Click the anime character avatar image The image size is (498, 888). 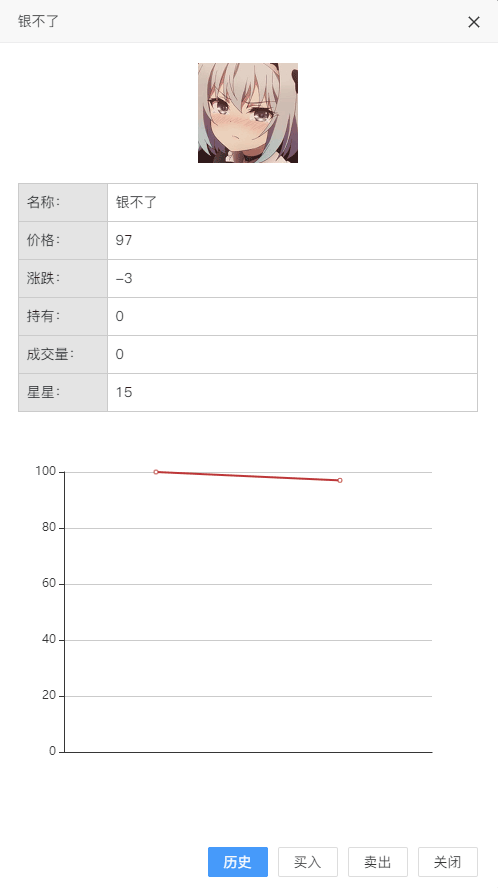point(248,113)
